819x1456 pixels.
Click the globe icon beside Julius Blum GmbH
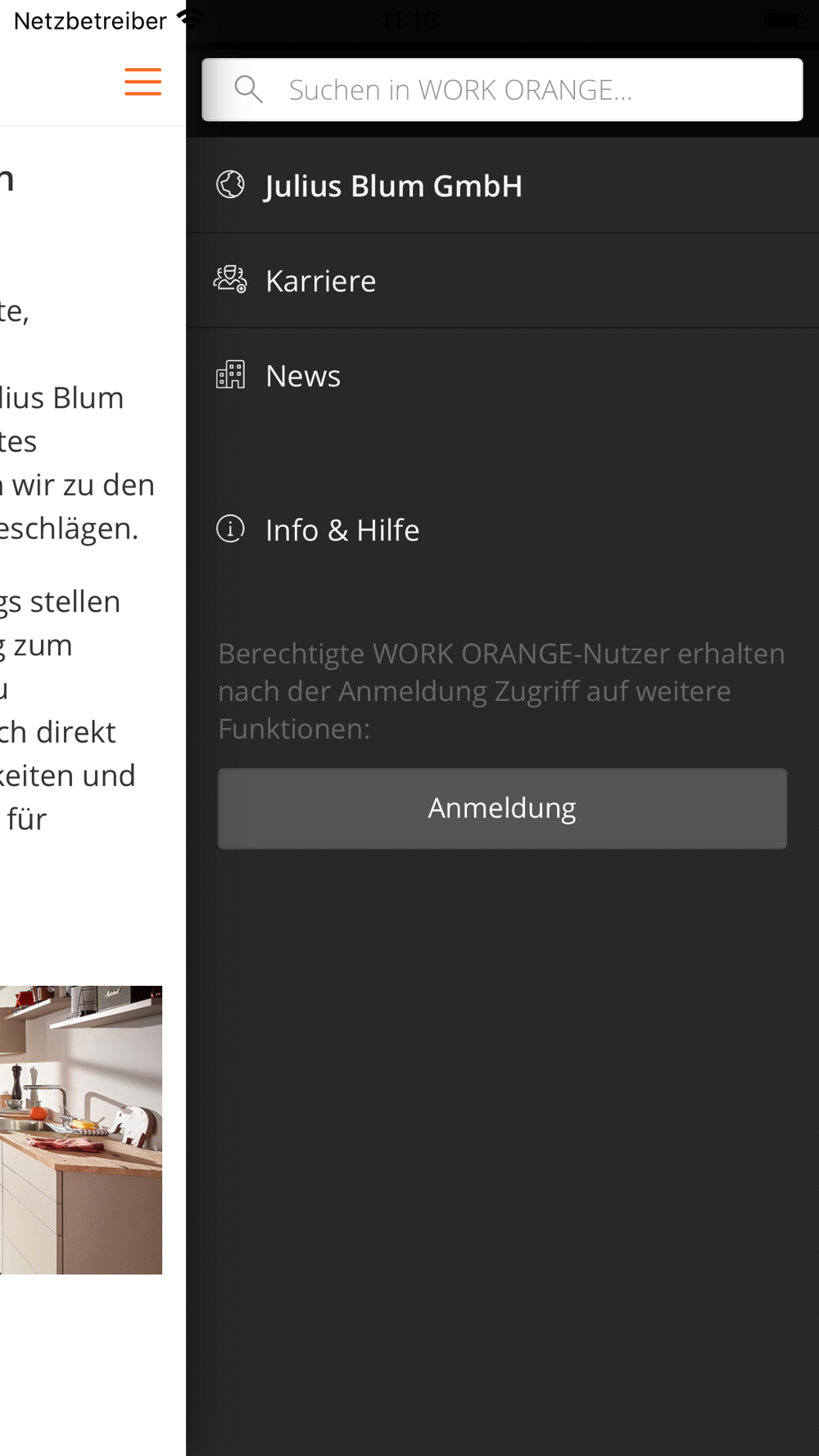[x=230, y=185]
